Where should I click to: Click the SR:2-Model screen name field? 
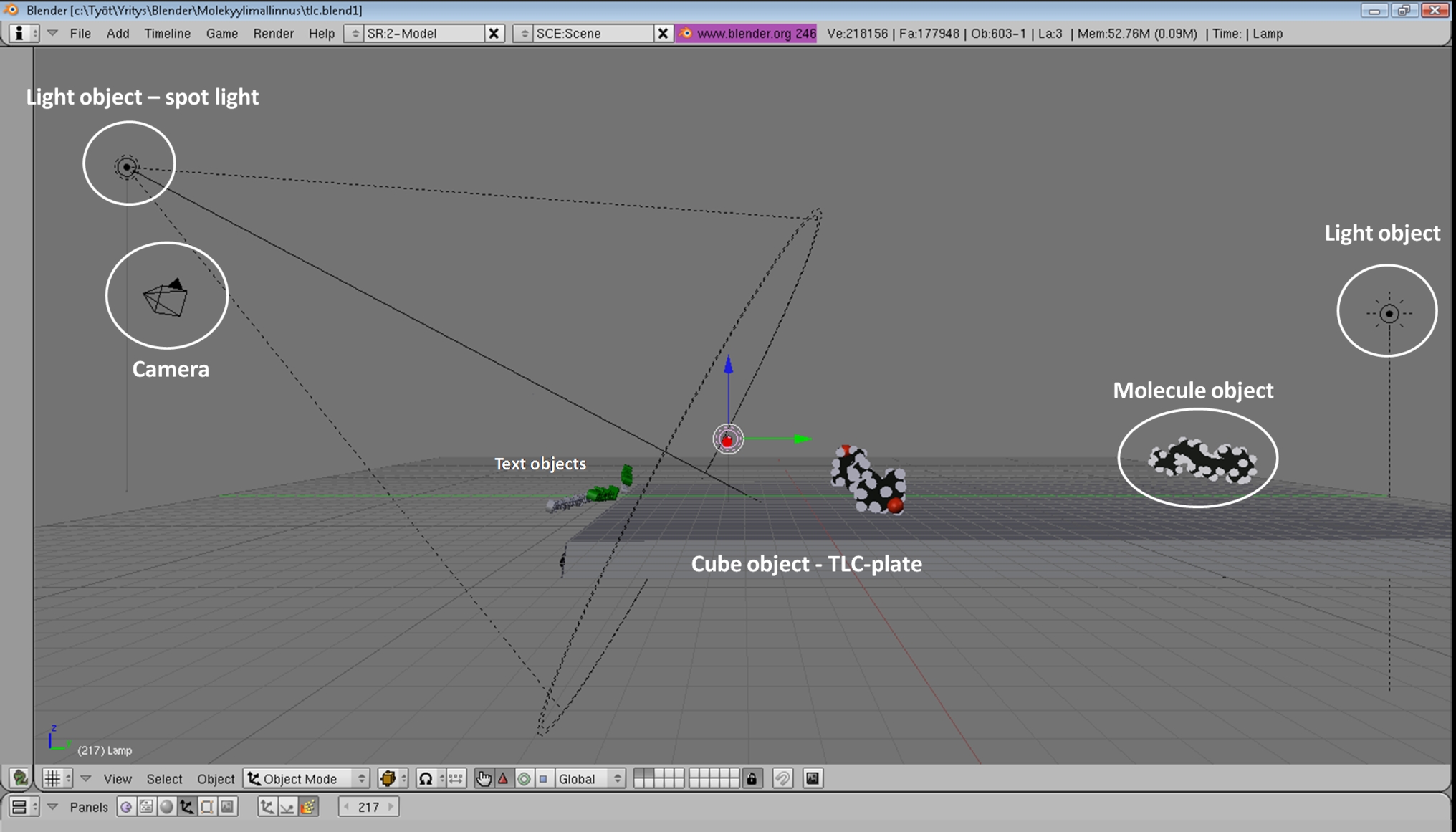(x=423, y=34)
